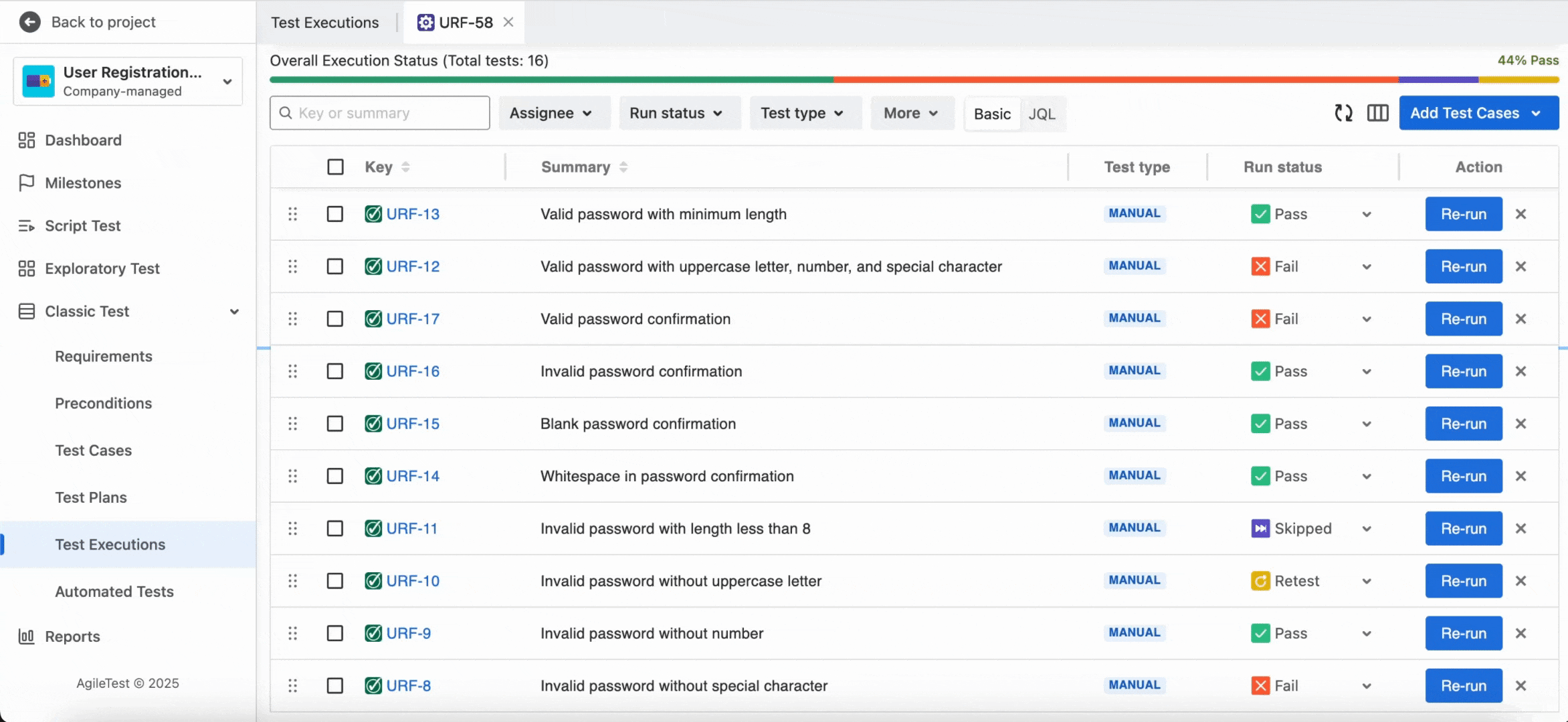
Task: Click the Dashboard grid icon
Action: tap(26, 140)
